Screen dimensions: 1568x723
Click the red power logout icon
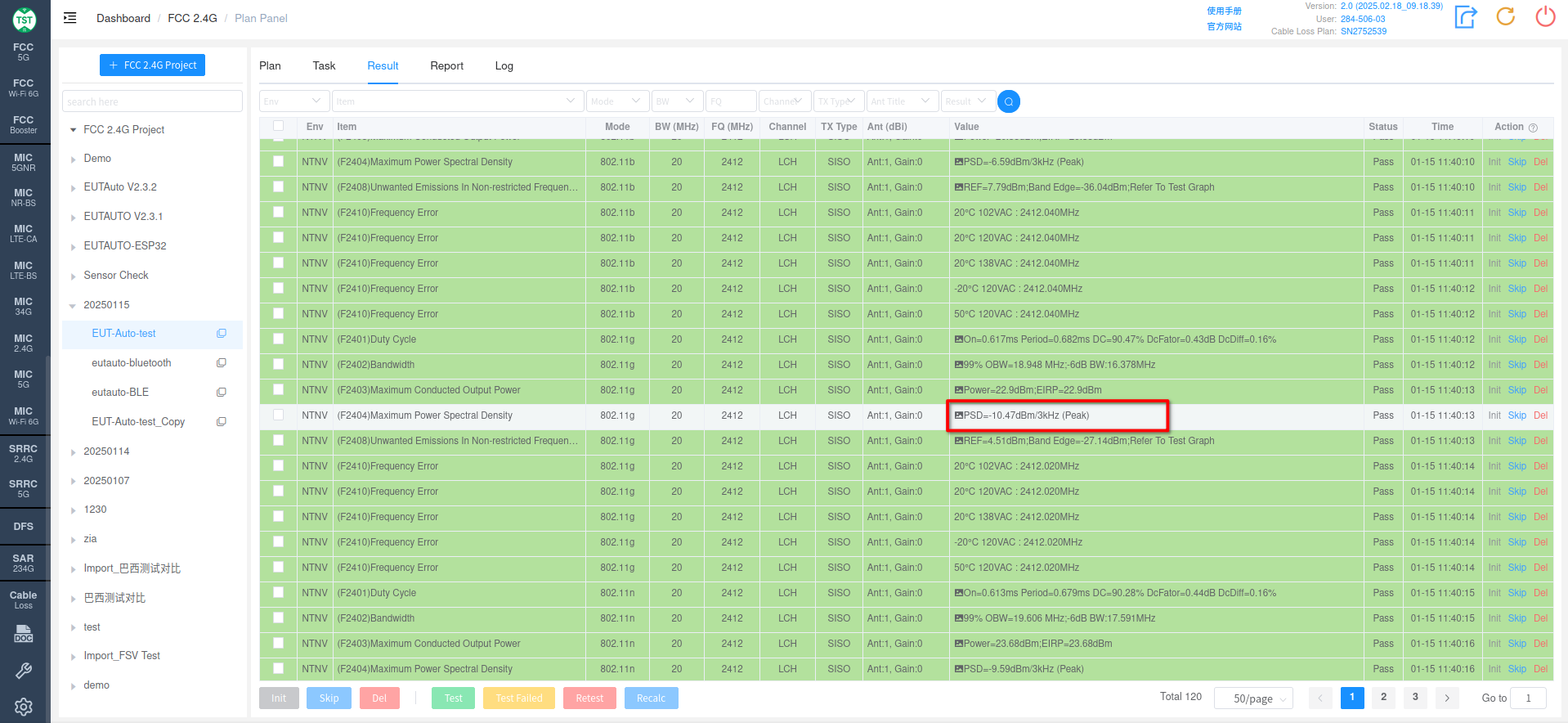1545,16
